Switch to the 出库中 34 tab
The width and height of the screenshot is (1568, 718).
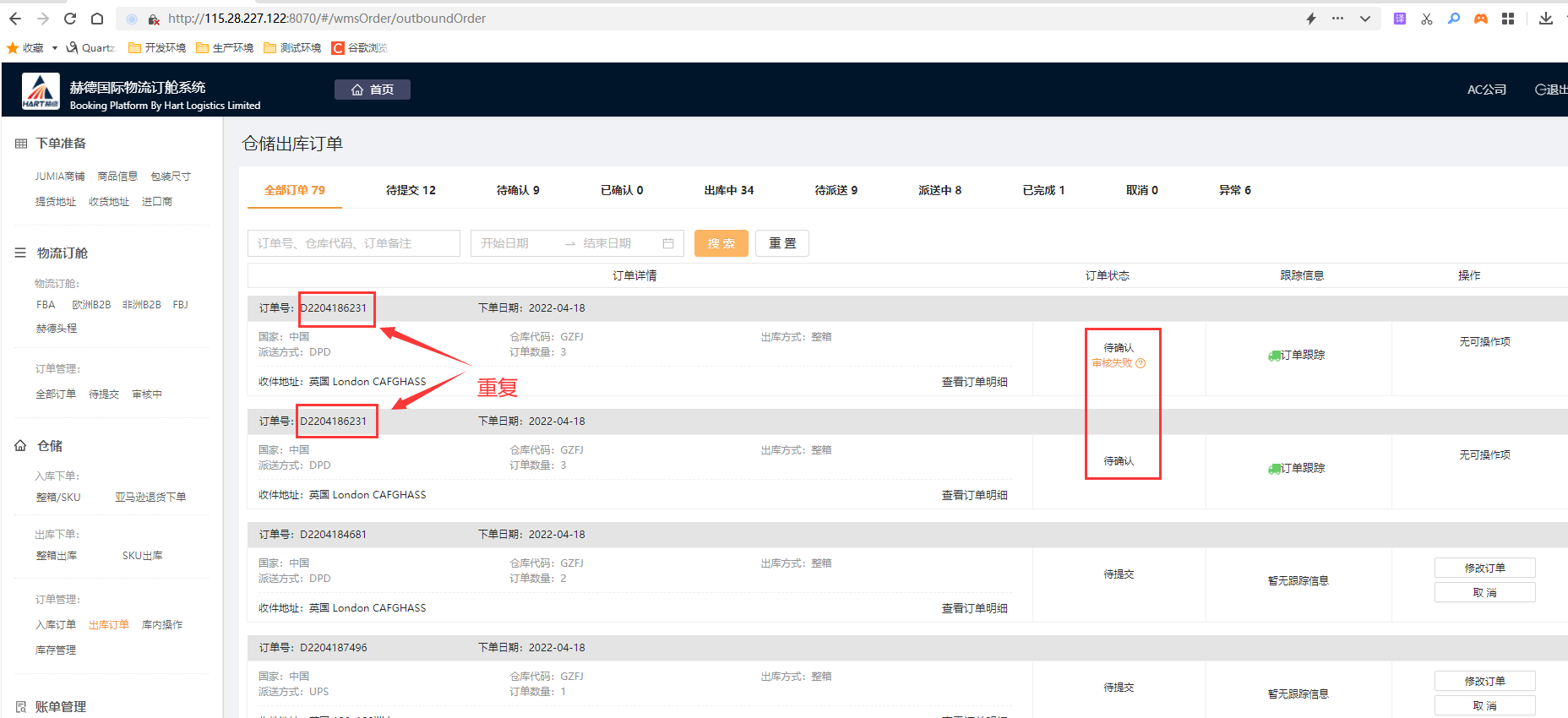728,190
